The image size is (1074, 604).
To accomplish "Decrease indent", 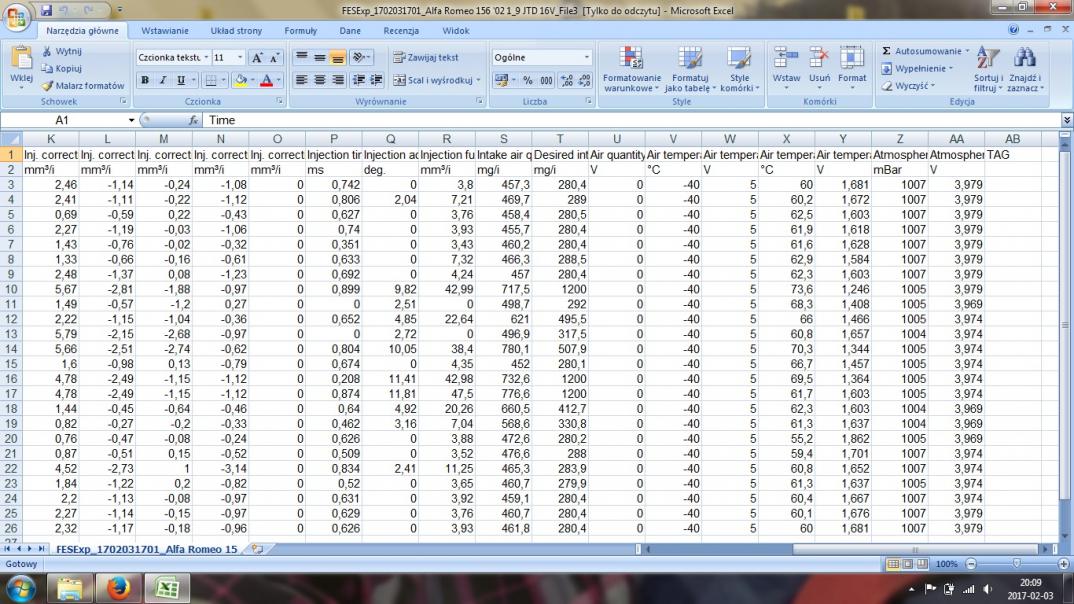I will click(358, 80).
